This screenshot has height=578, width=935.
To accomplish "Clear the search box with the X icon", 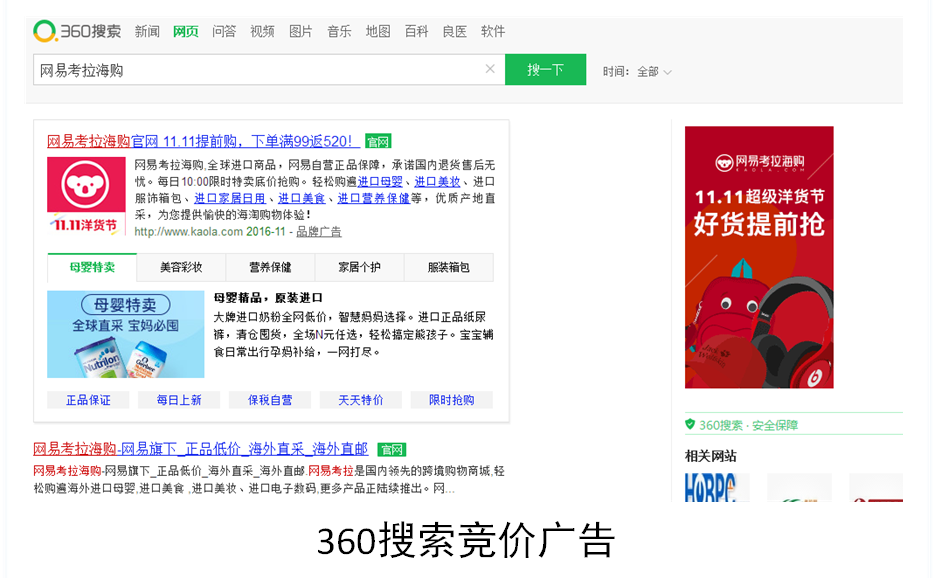I will [490, 69].
